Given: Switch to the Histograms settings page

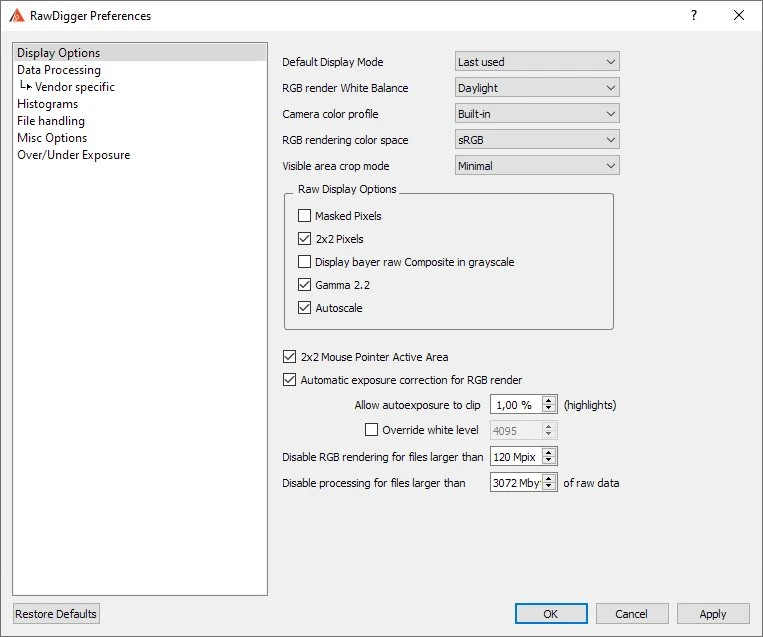Looking at the screenshot, I should (x=47, y=104).
